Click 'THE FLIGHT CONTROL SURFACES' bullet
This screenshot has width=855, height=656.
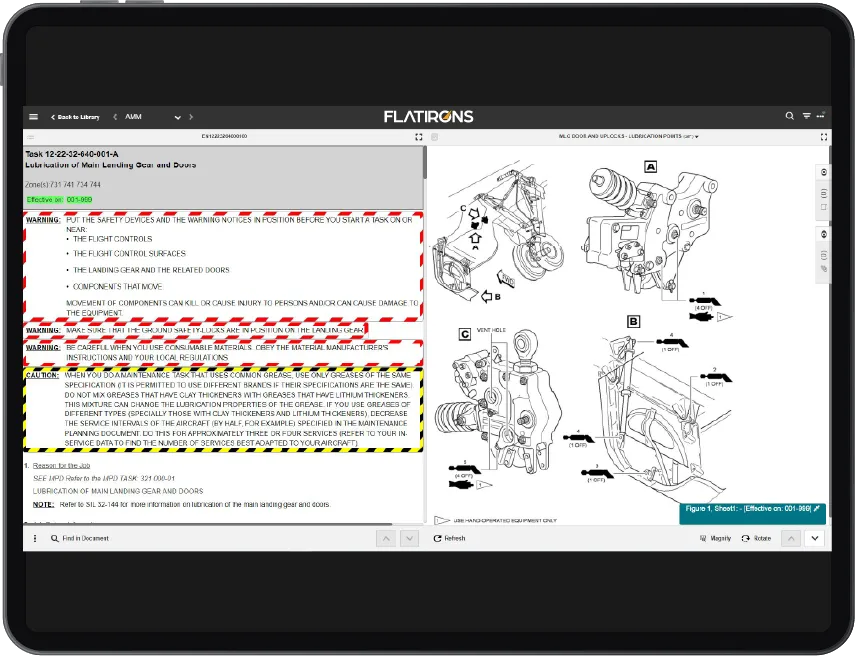point(129,254)
